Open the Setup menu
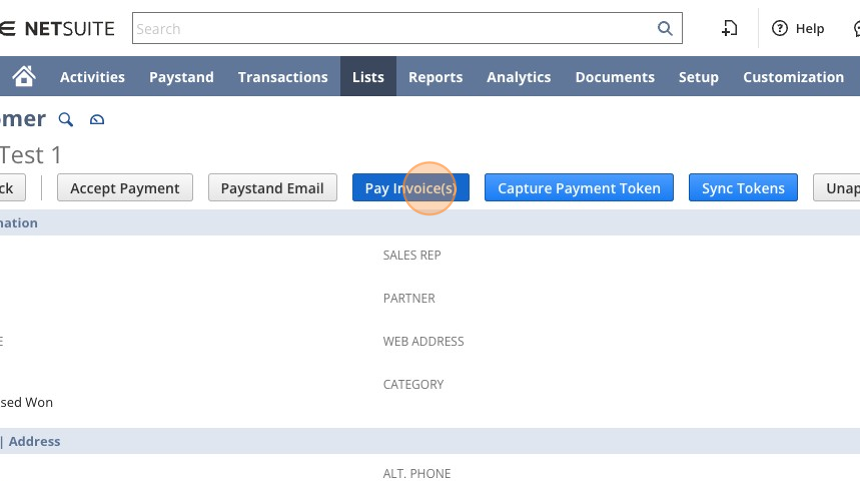860x481 pixels. (x=699, y=77)
